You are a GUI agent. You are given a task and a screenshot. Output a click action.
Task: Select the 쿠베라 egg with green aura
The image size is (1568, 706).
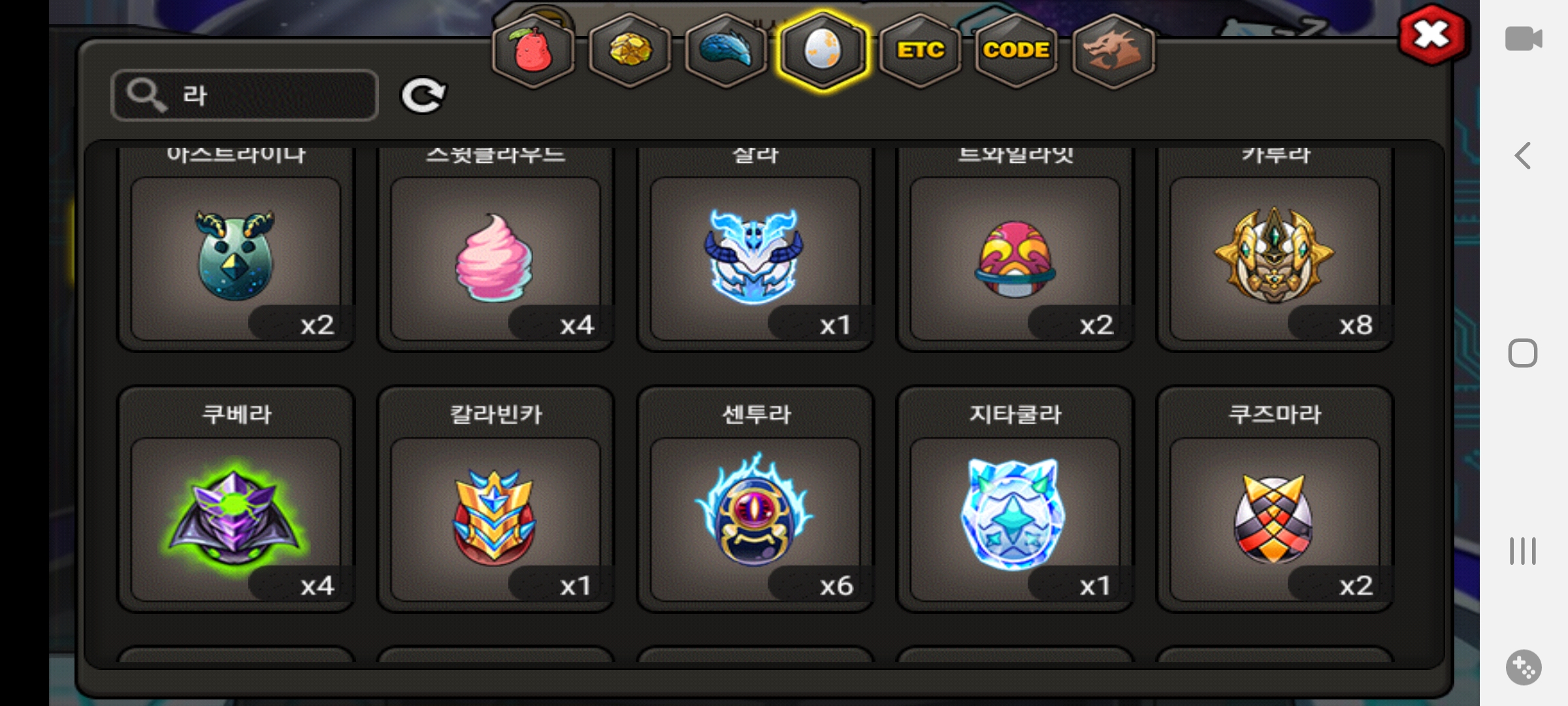236,499
